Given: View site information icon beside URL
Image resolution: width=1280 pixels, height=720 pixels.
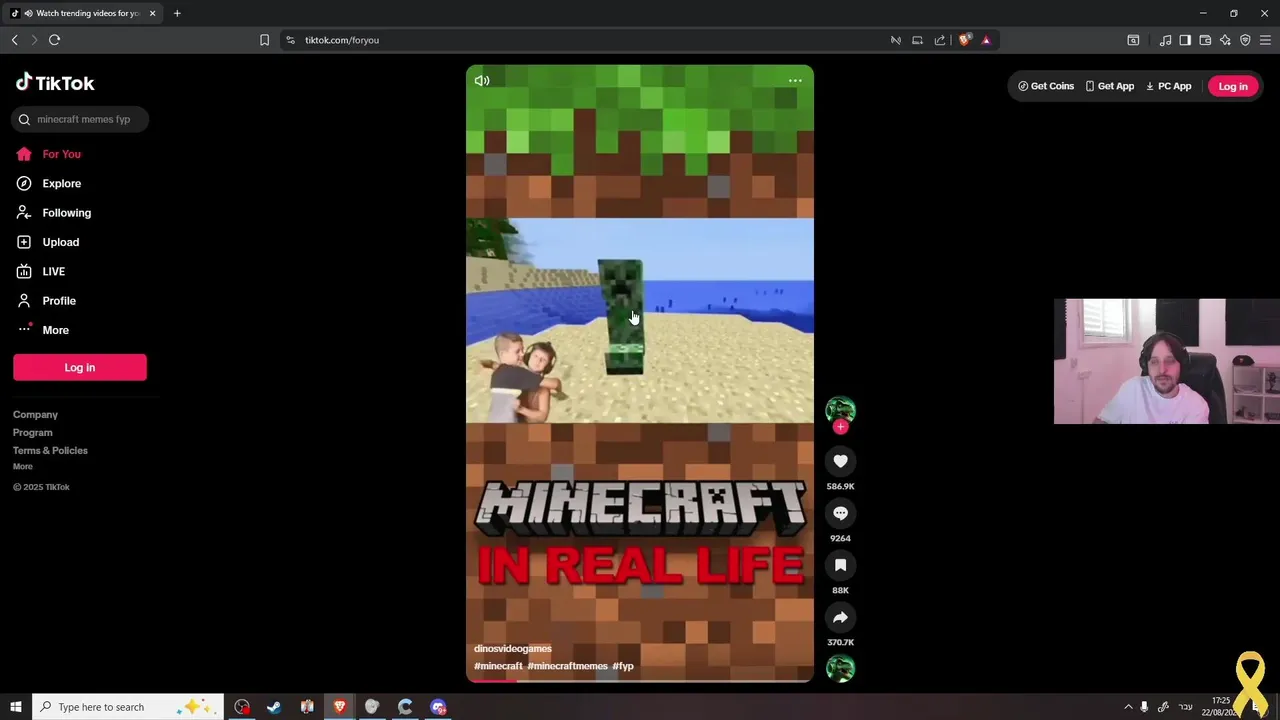Looking at the screenshot, I should pyautogui.click(x=290, y=40).
